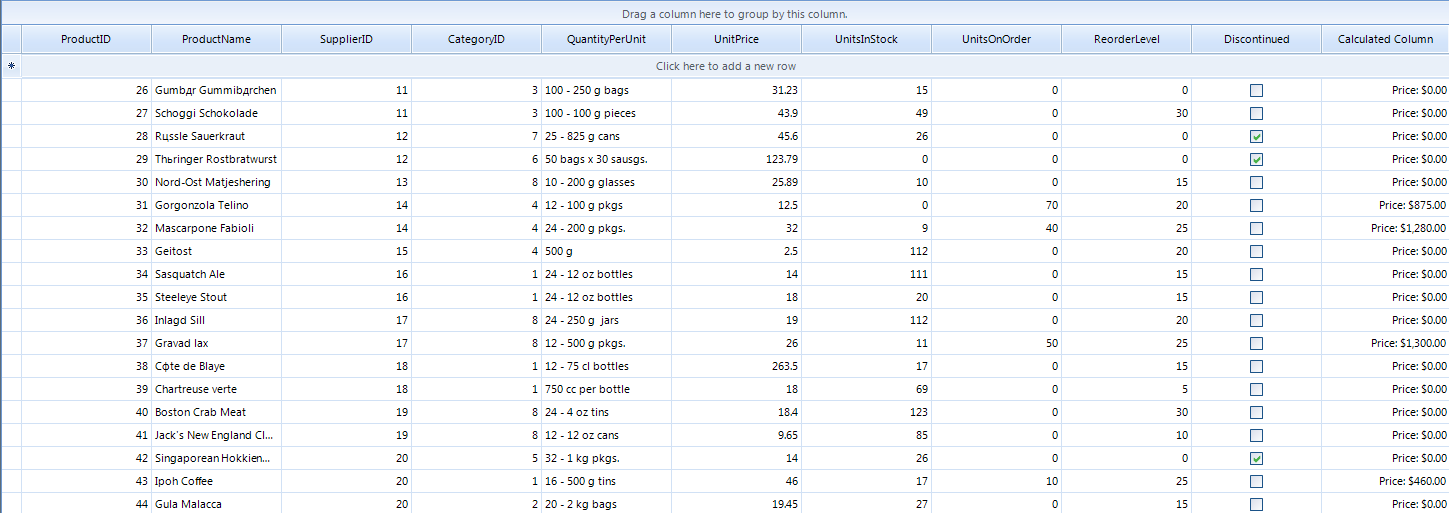Select the Gumbär Gummibärchen product name cell
1451x513 pixels.
[x=216, y=90]
